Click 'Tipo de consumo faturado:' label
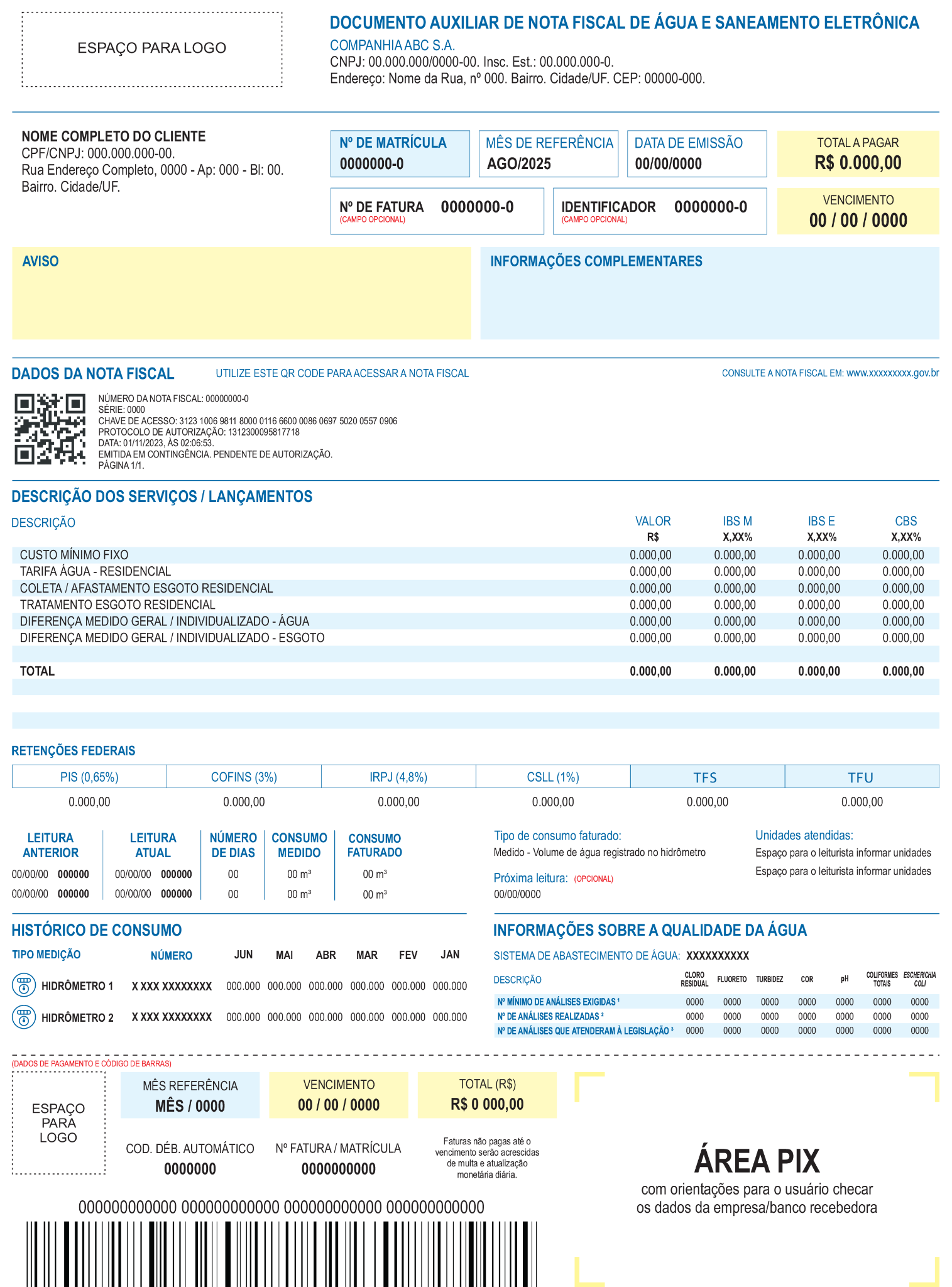 [557, 836]
